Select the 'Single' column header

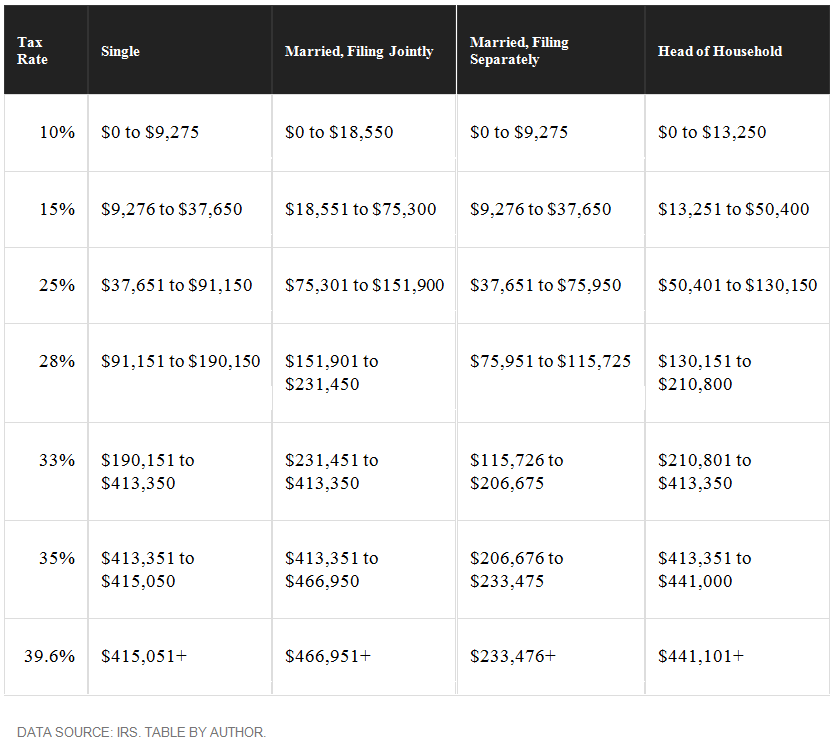121,51
